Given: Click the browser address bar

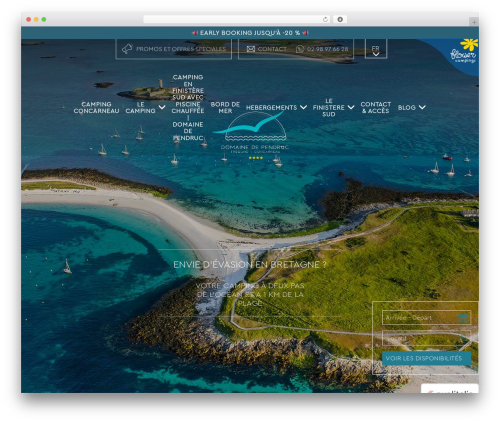Looking at the screenshot, I should click(x=236, y=20).
